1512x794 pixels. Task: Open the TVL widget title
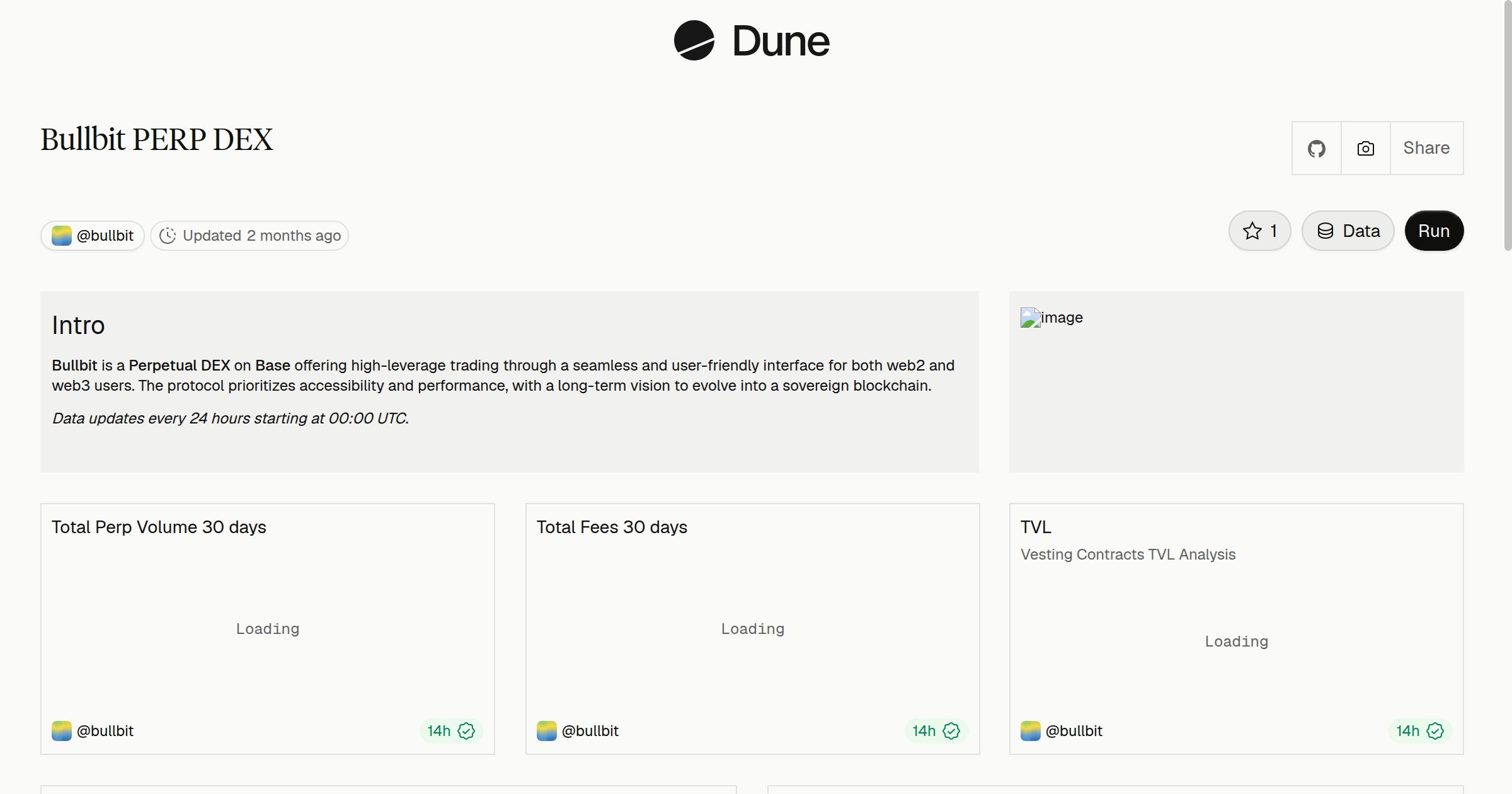(x=1036, y=527)
